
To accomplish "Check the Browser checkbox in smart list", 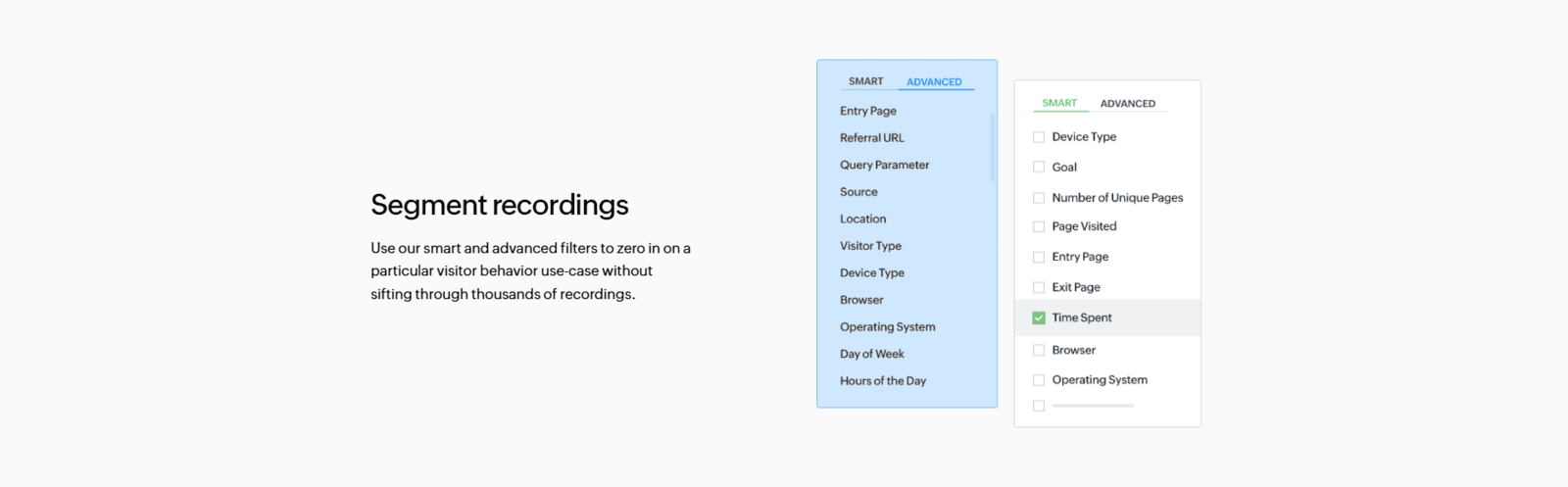I will (1039, 350).
